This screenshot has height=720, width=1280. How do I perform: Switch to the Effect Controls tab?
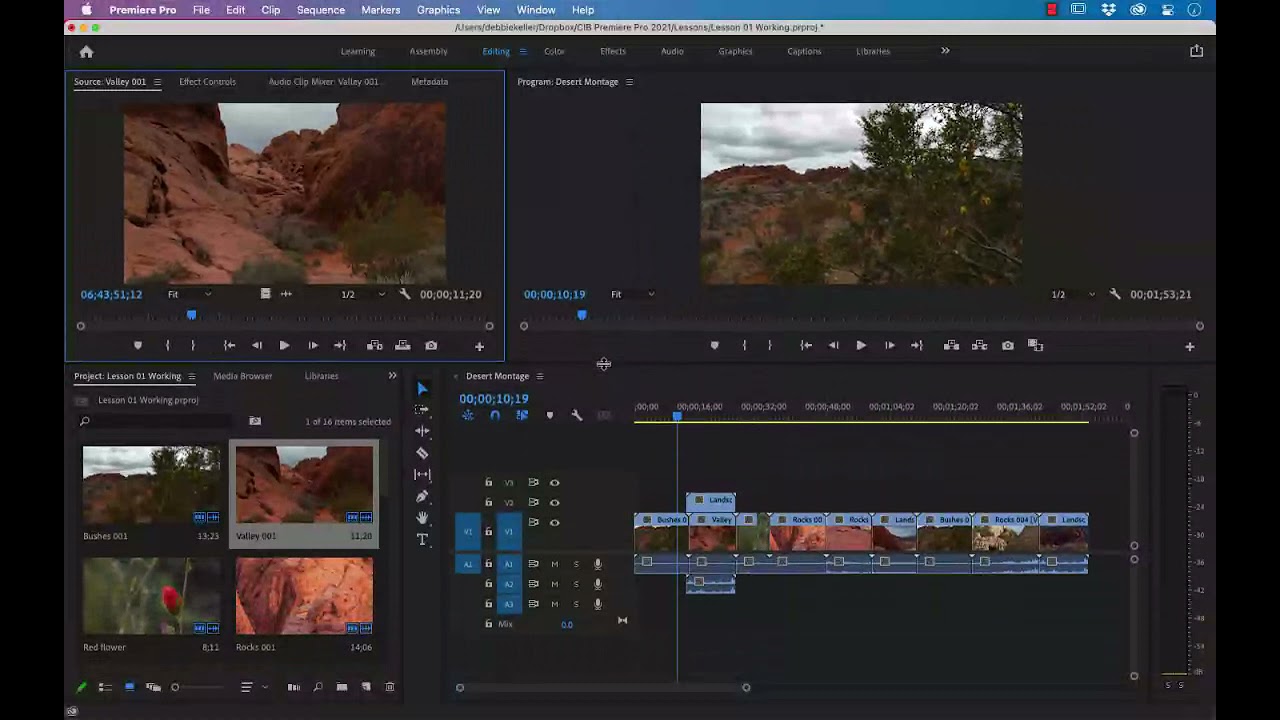207,82
